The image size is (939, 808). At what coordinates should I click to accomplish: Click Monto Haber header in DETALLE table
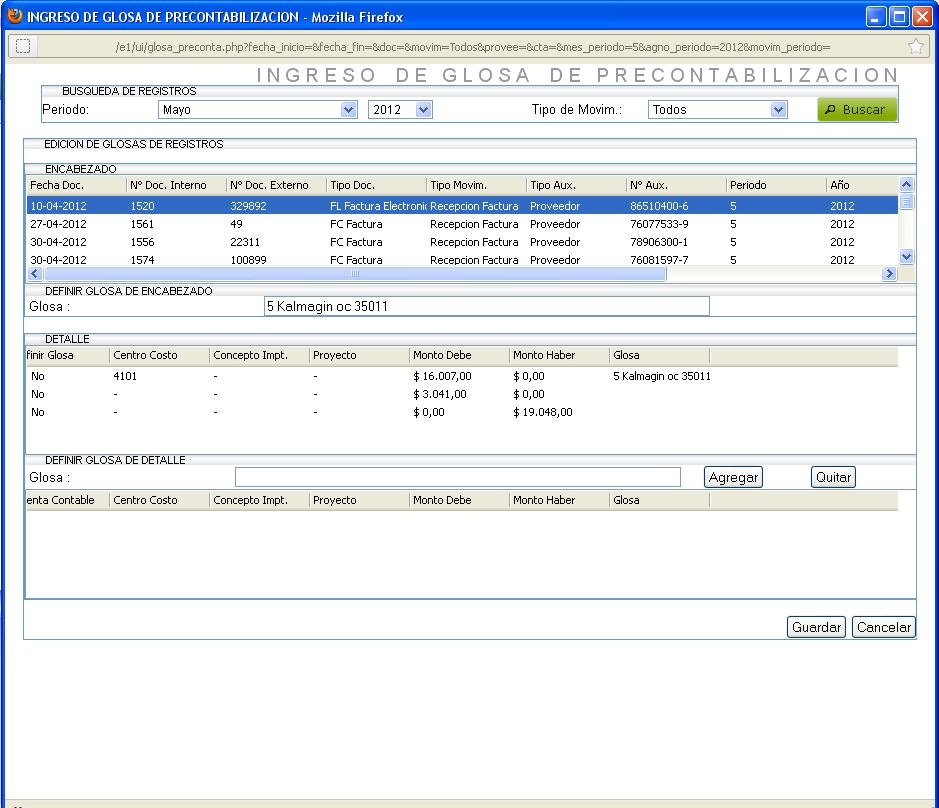[x=559, y=355]
